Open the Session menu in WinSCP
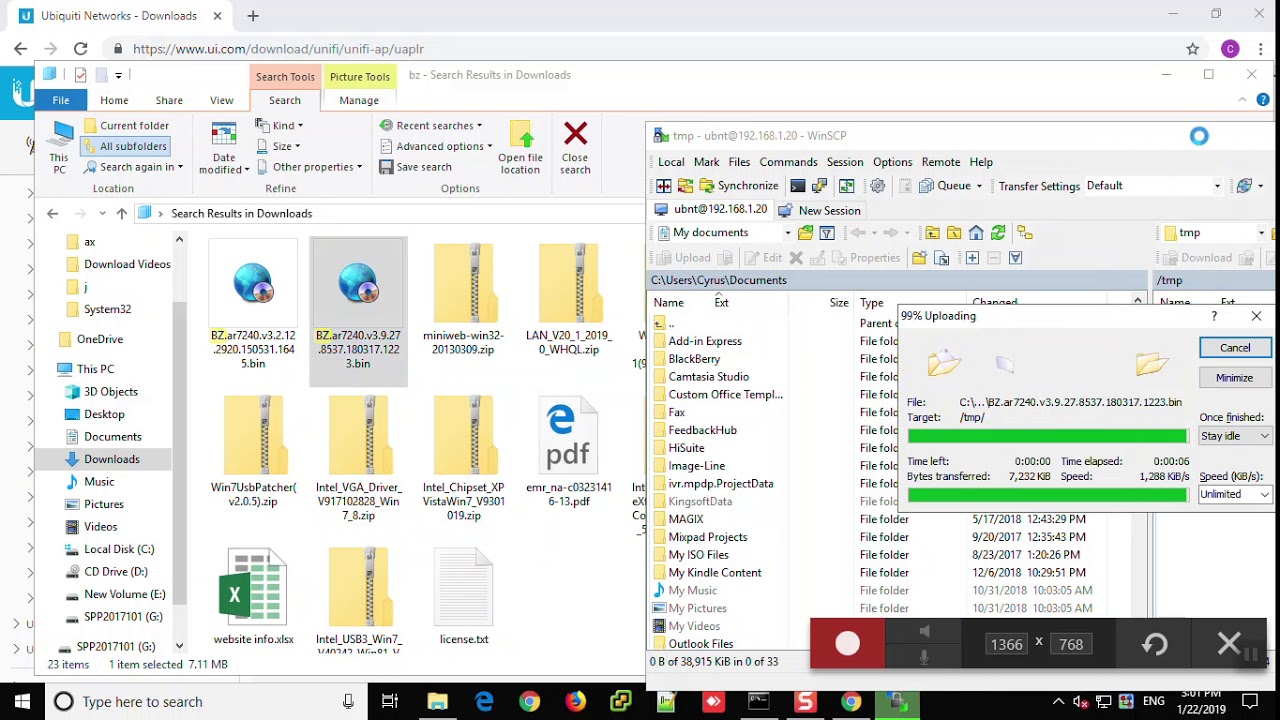Viewport: 1280px width, 720px height. pyautogui.click(x=844, y=162)
